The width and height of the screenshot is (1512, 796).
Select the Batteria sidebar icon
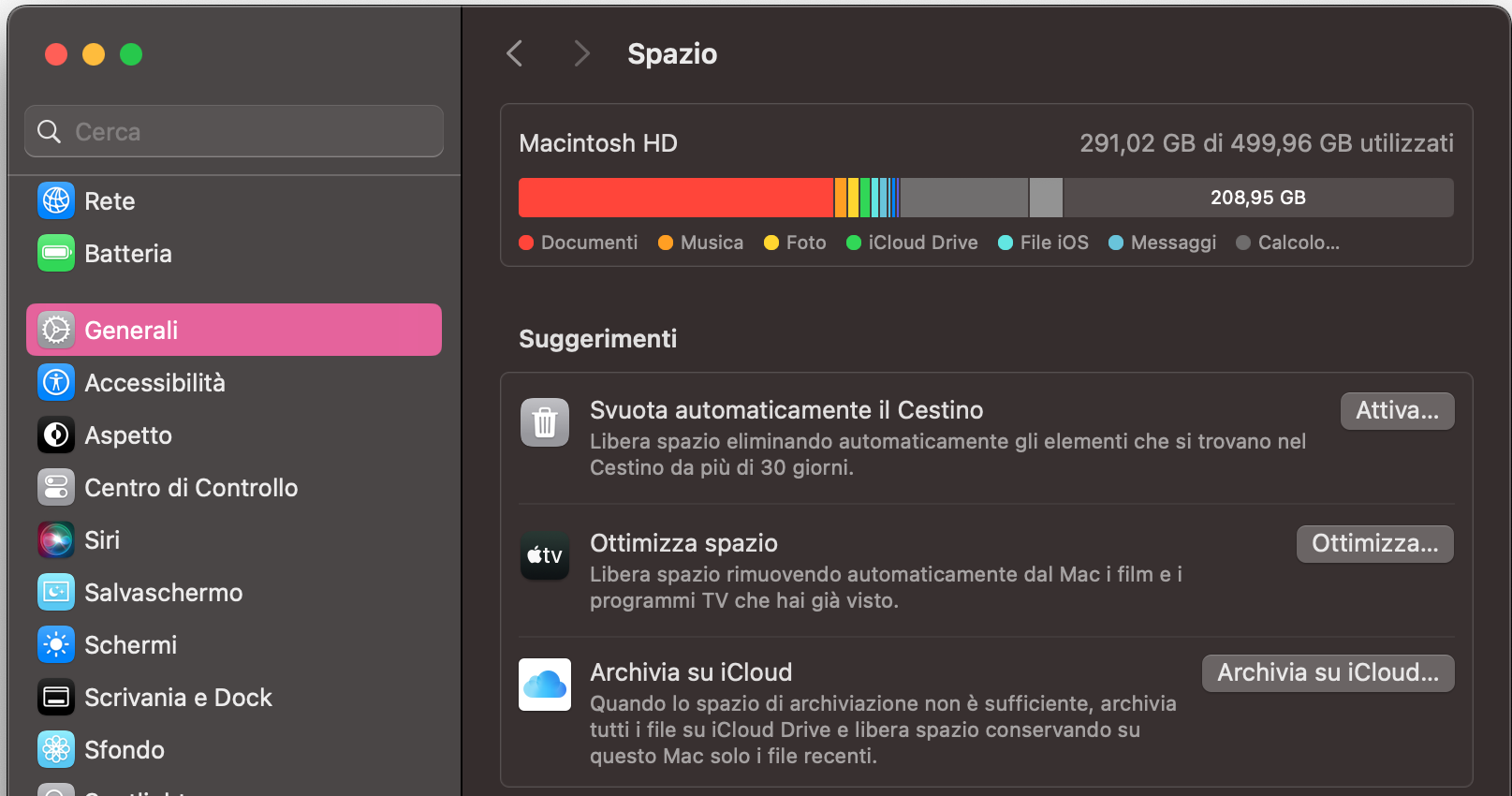tap(55, 253)
